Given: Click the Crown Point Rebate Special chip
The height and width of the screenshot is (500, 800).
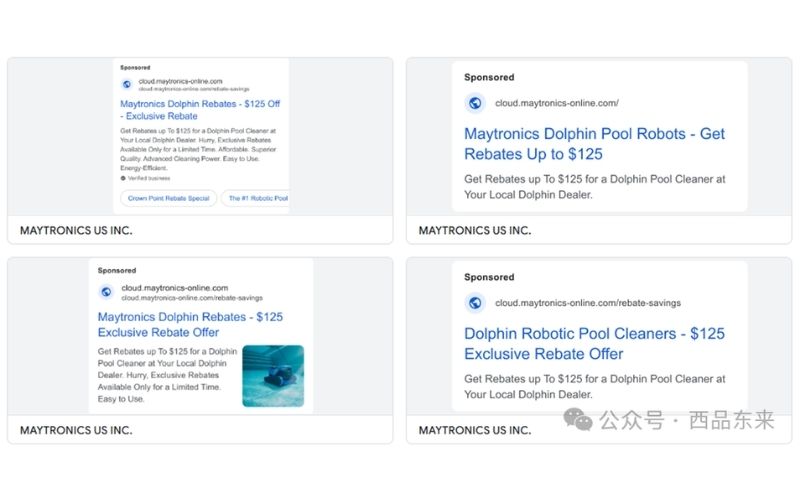Looking at the screenshot, I should [x=168, y=198].
